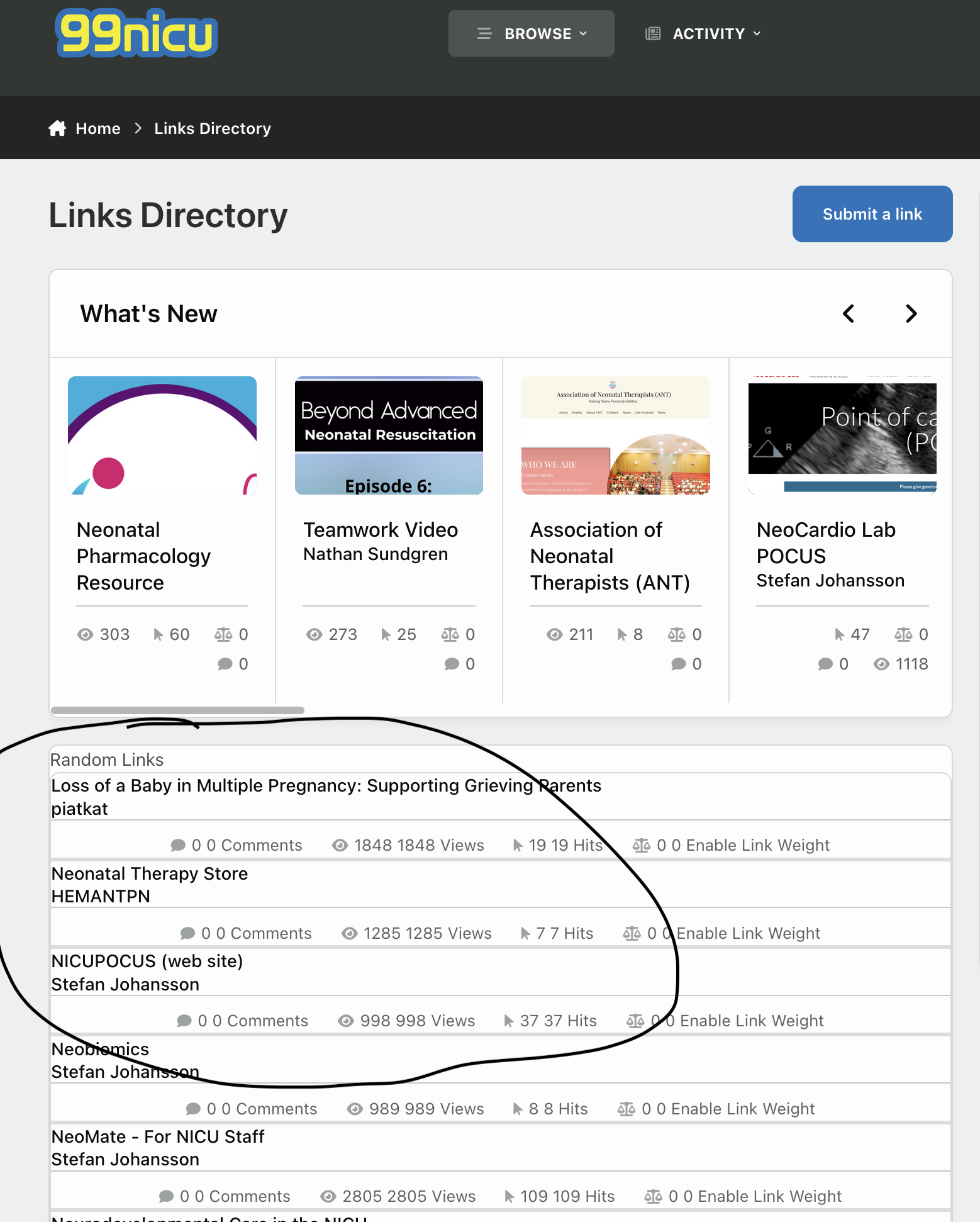Click views eye icon showing 211
Viewport: 980px width, 1222px height.
(x=554, y=634)
